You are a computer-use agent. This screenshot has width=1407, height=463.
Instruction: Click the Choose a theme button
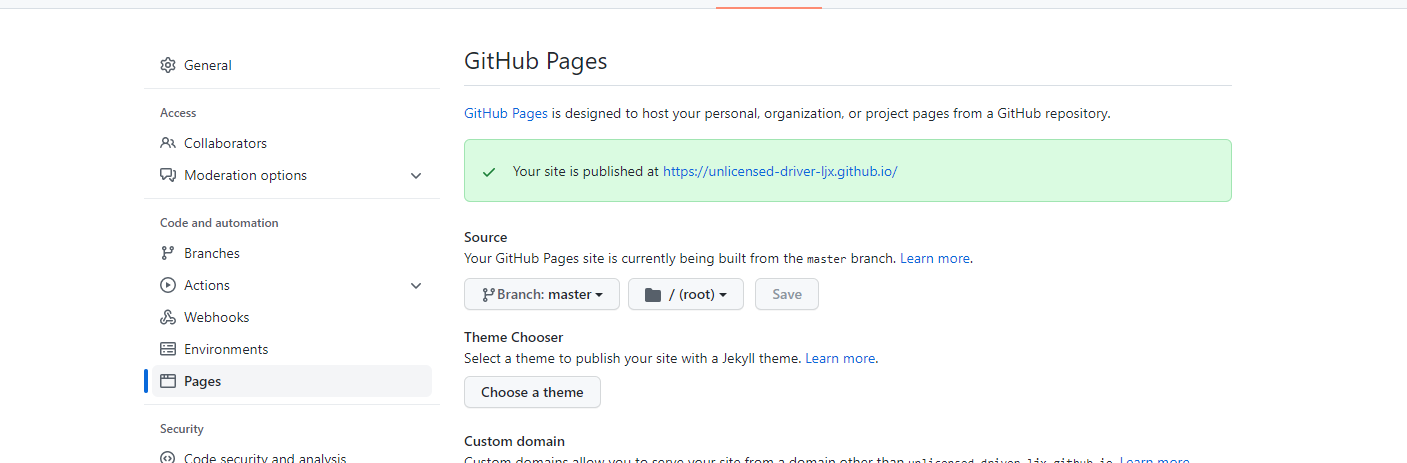[532, 392]
